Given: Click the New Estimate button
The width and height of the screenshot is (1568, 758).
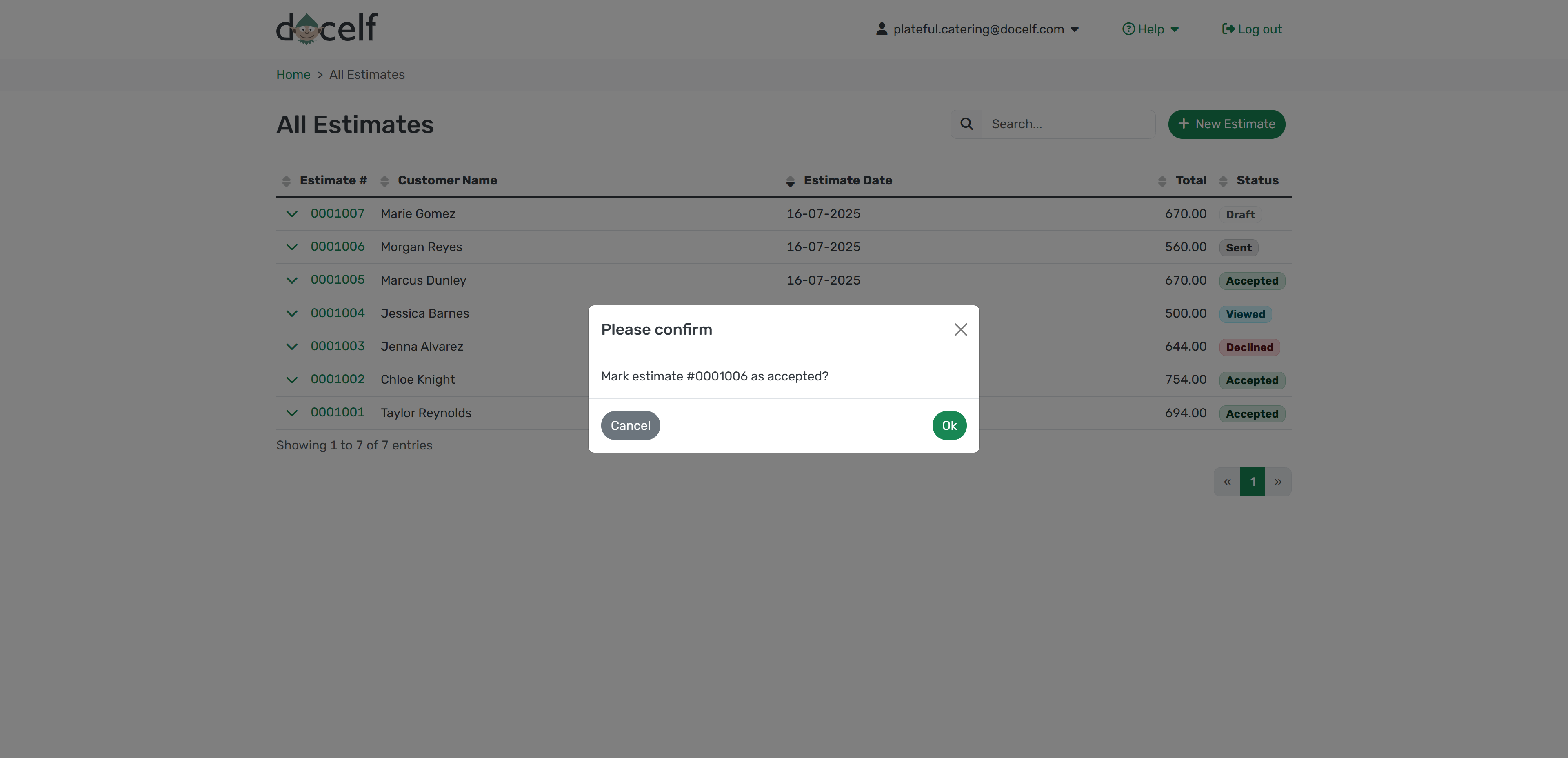Looking at the screenshot, I should click(x=1226, y=124).
